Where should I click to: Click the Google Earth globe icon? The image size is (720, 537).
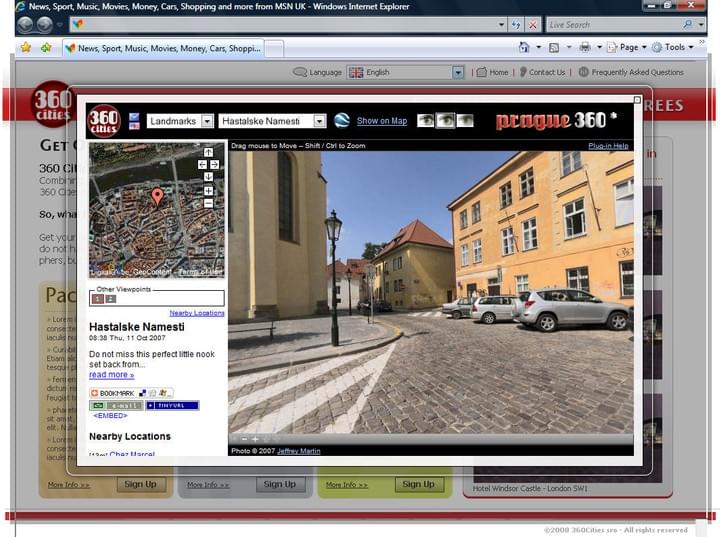click(x=342, y=121)
